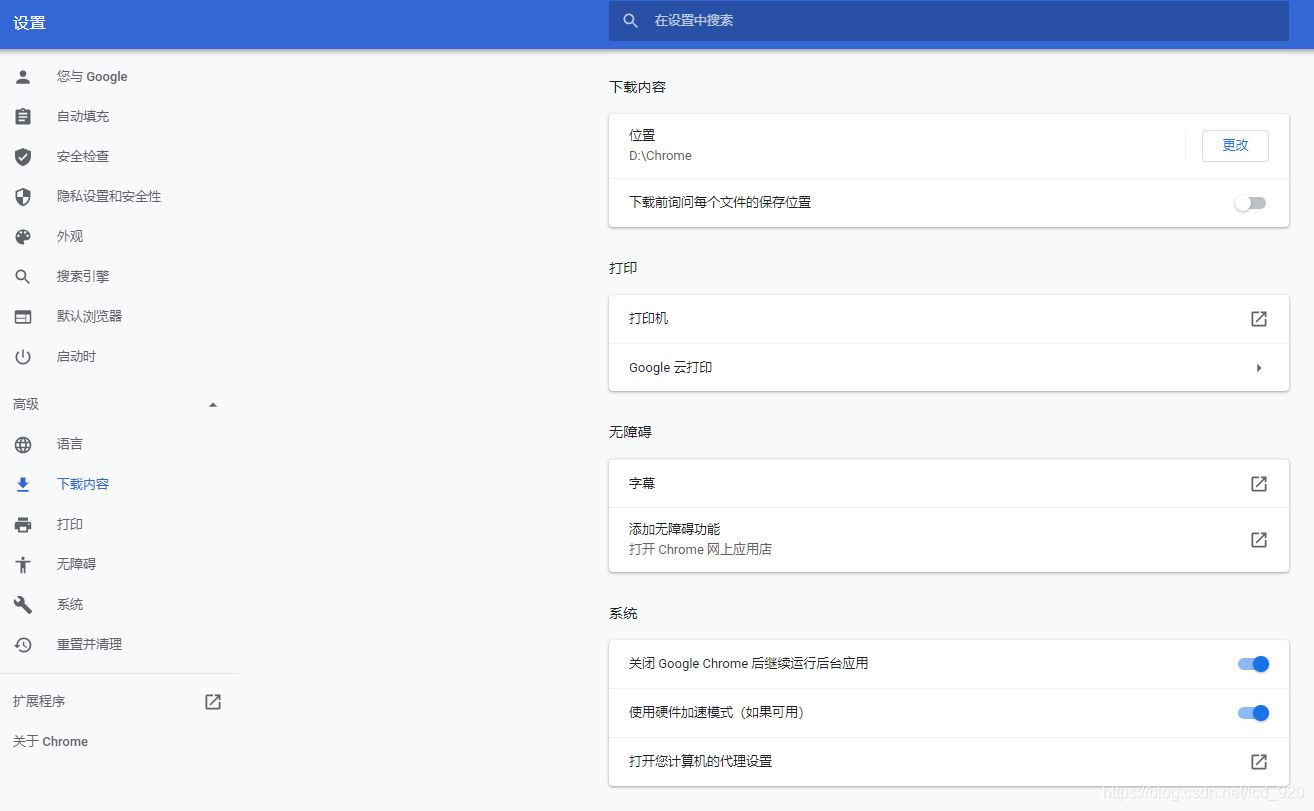
Task: Open 您与 Google settings section
Action: 92,77
